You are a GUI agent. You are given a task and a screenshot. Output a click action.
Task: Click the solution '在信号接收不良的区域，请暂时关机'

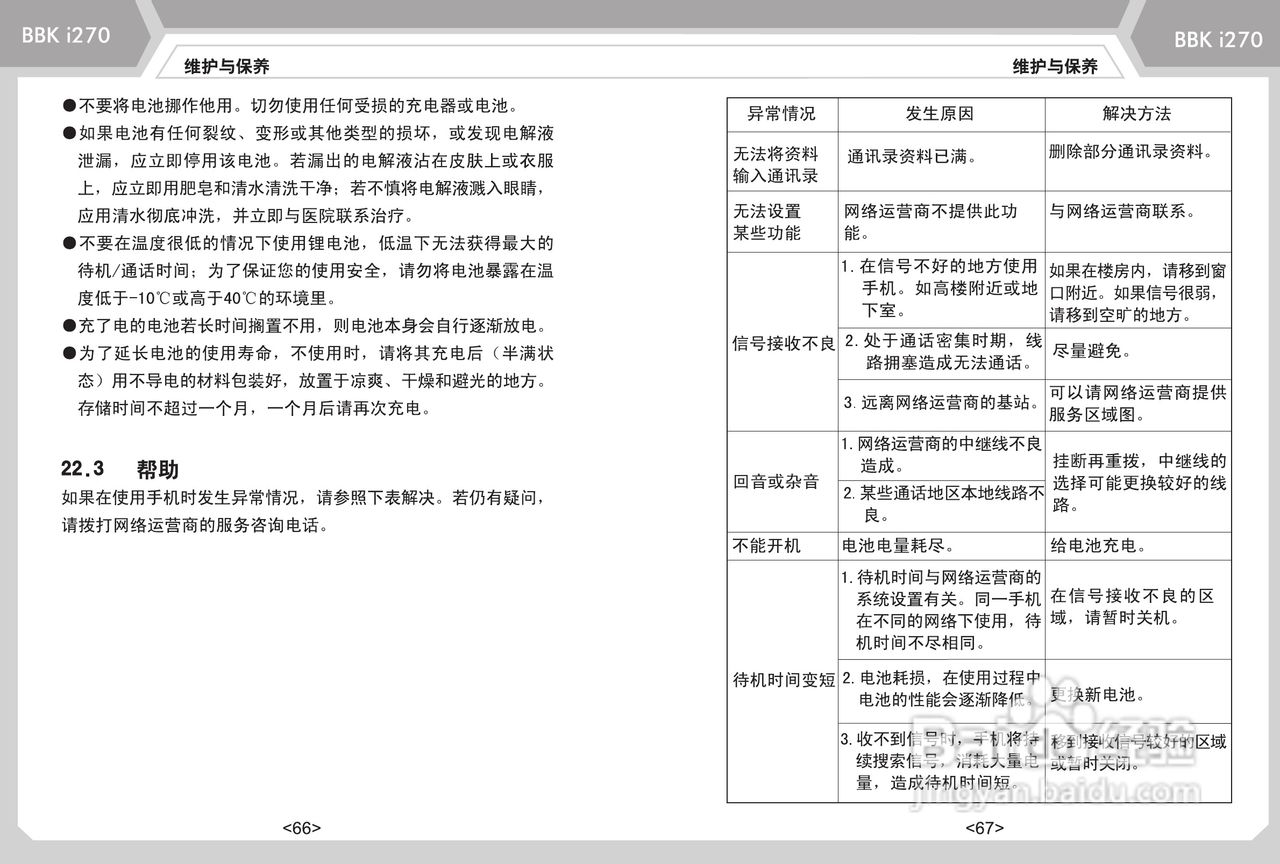[1133, 607]
